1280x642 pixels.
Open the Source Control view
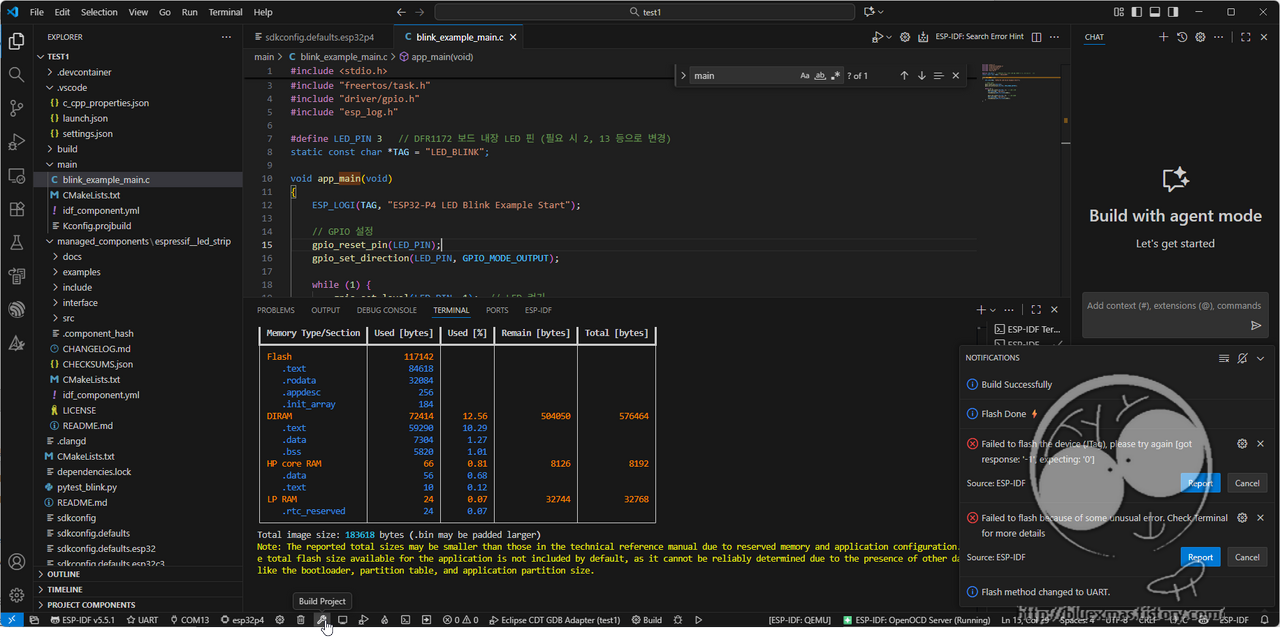click(16, 108)
